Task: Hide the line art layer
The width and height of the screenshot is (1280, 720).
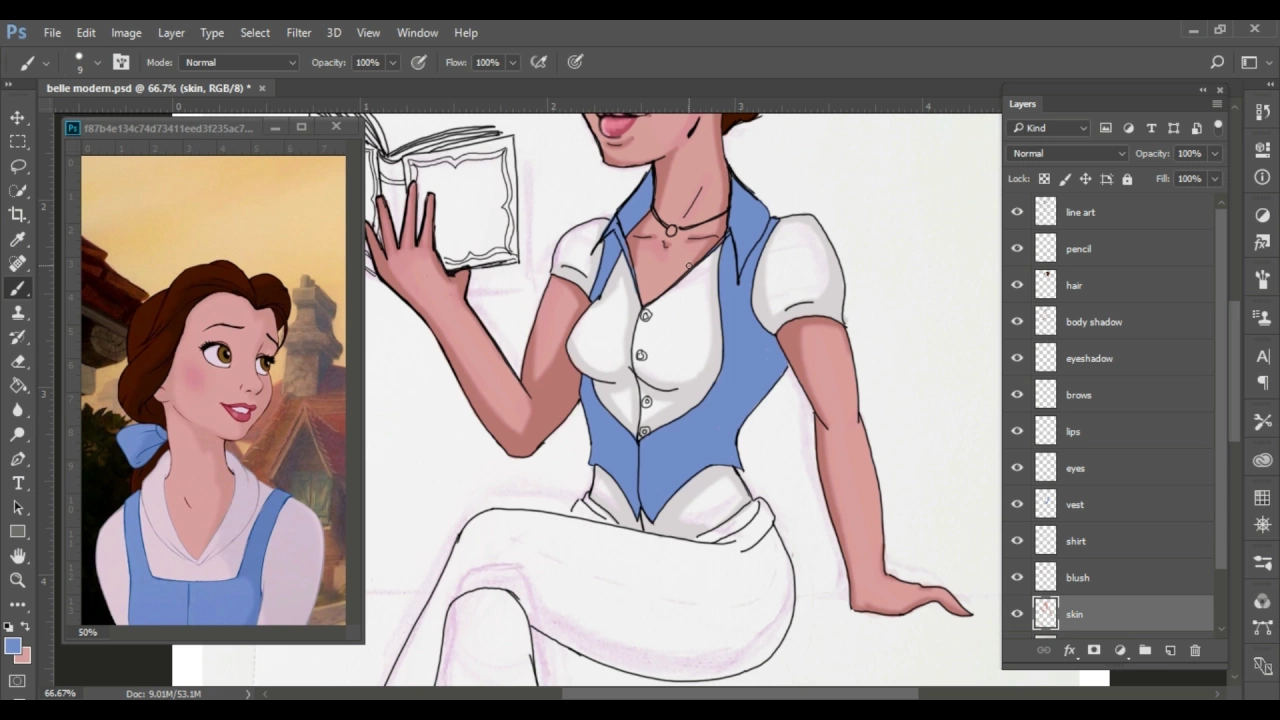Action: [1017, 212]
